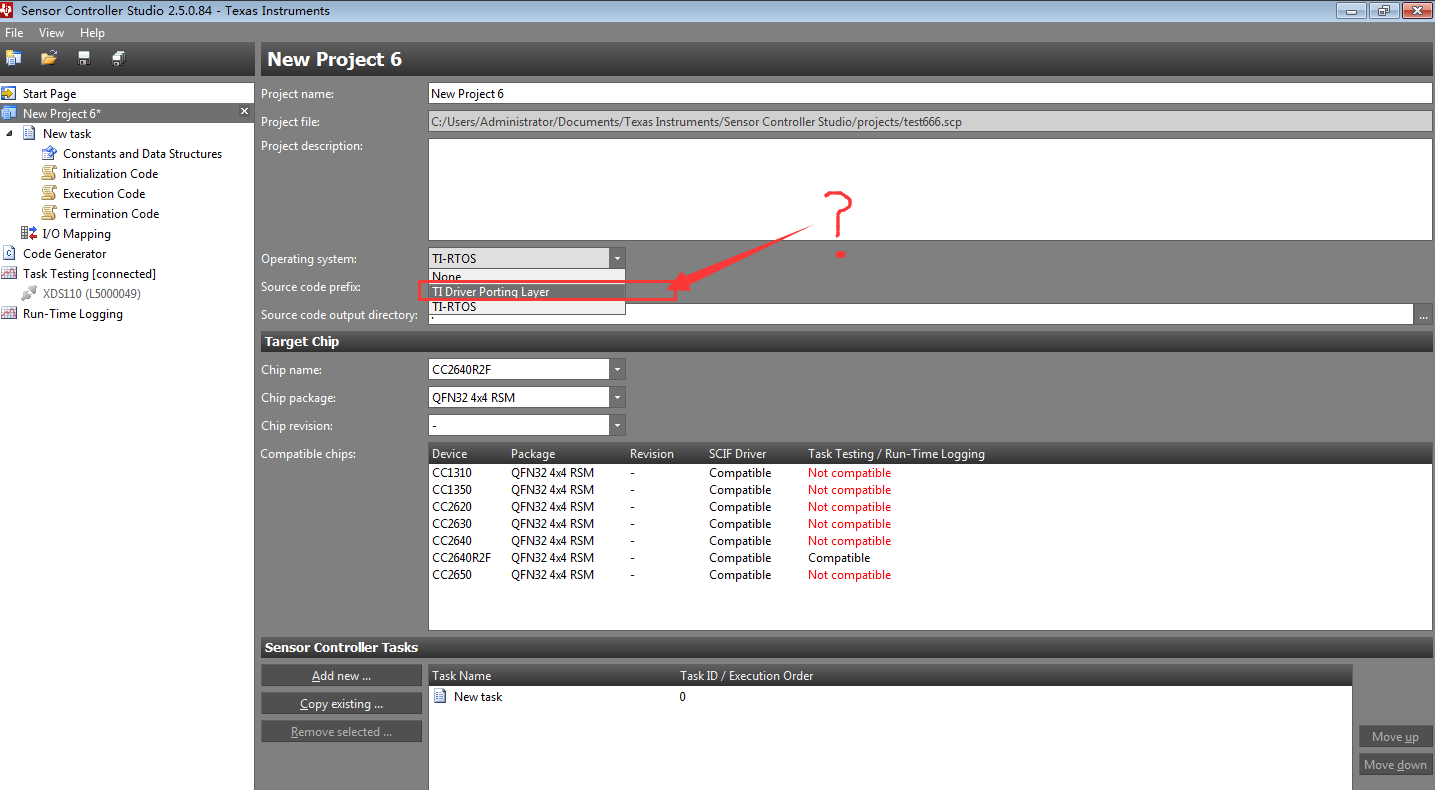Collapse the New task tree node
The image size is (1435, 790).
(10, 133)
